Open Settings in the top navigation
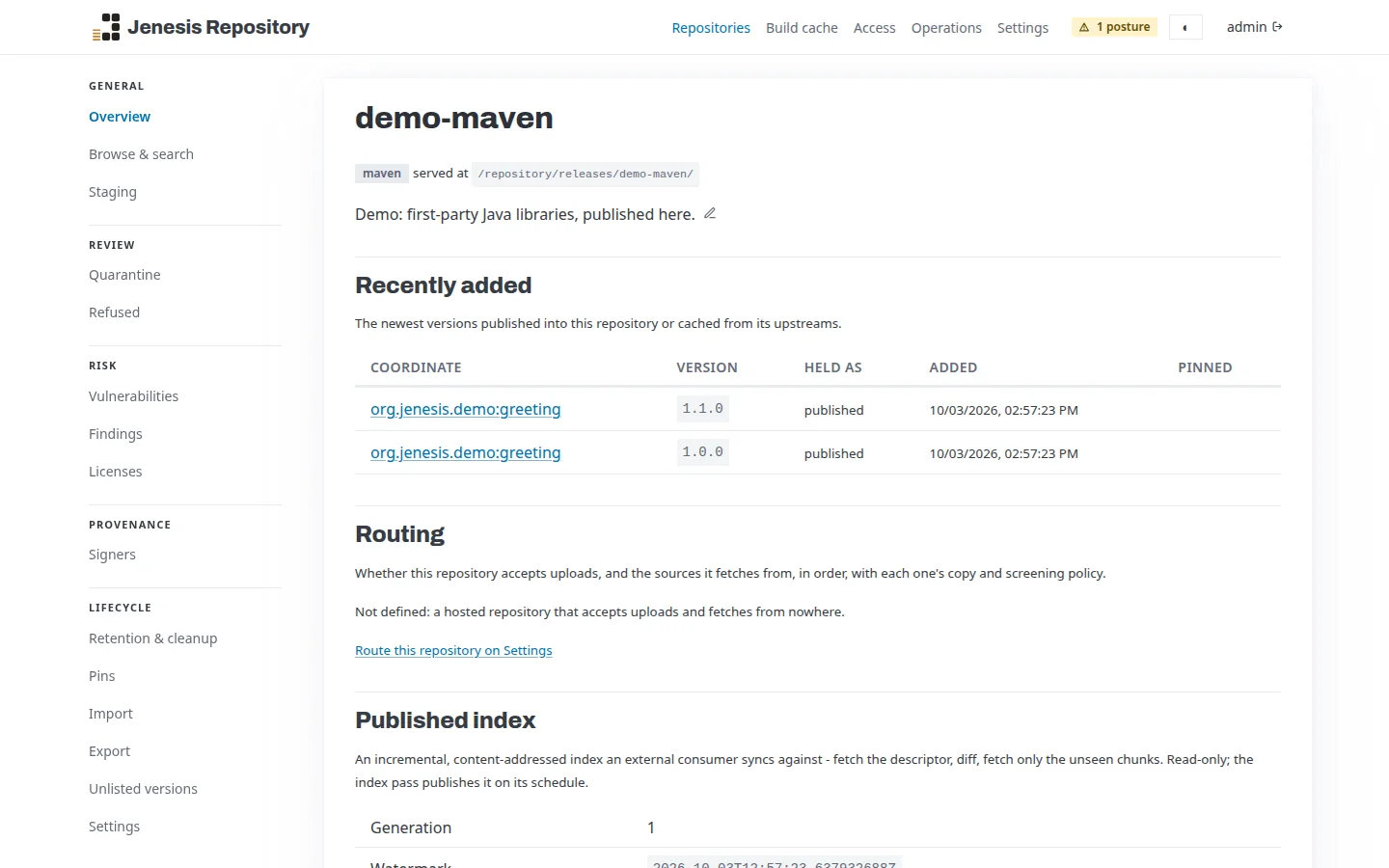 click(1022, 28)
